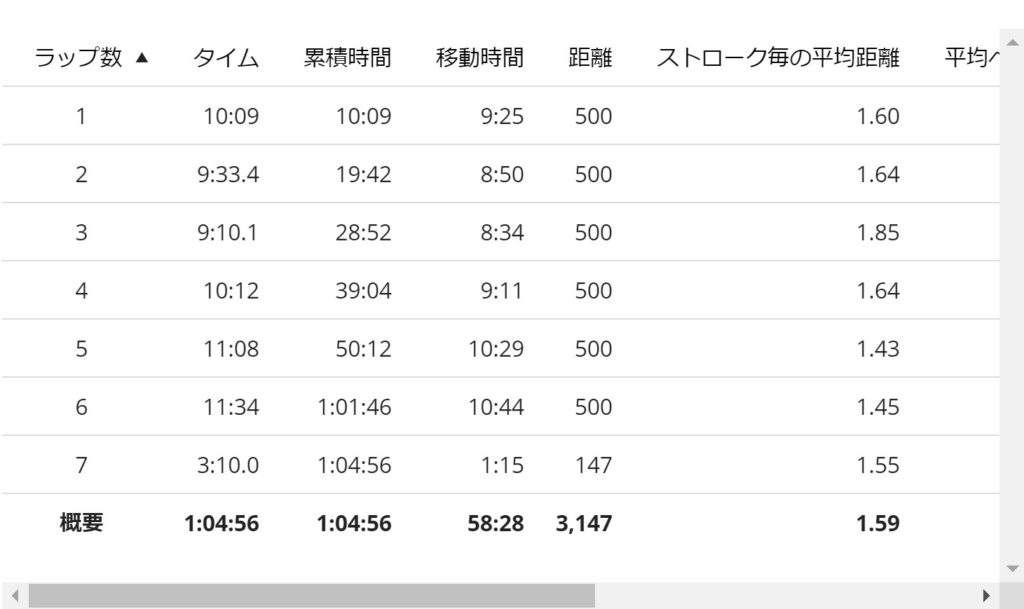Screen dimensions: 1024x609
Task: Click vertical scrollbar down arrow
Action: (1012, 569)
